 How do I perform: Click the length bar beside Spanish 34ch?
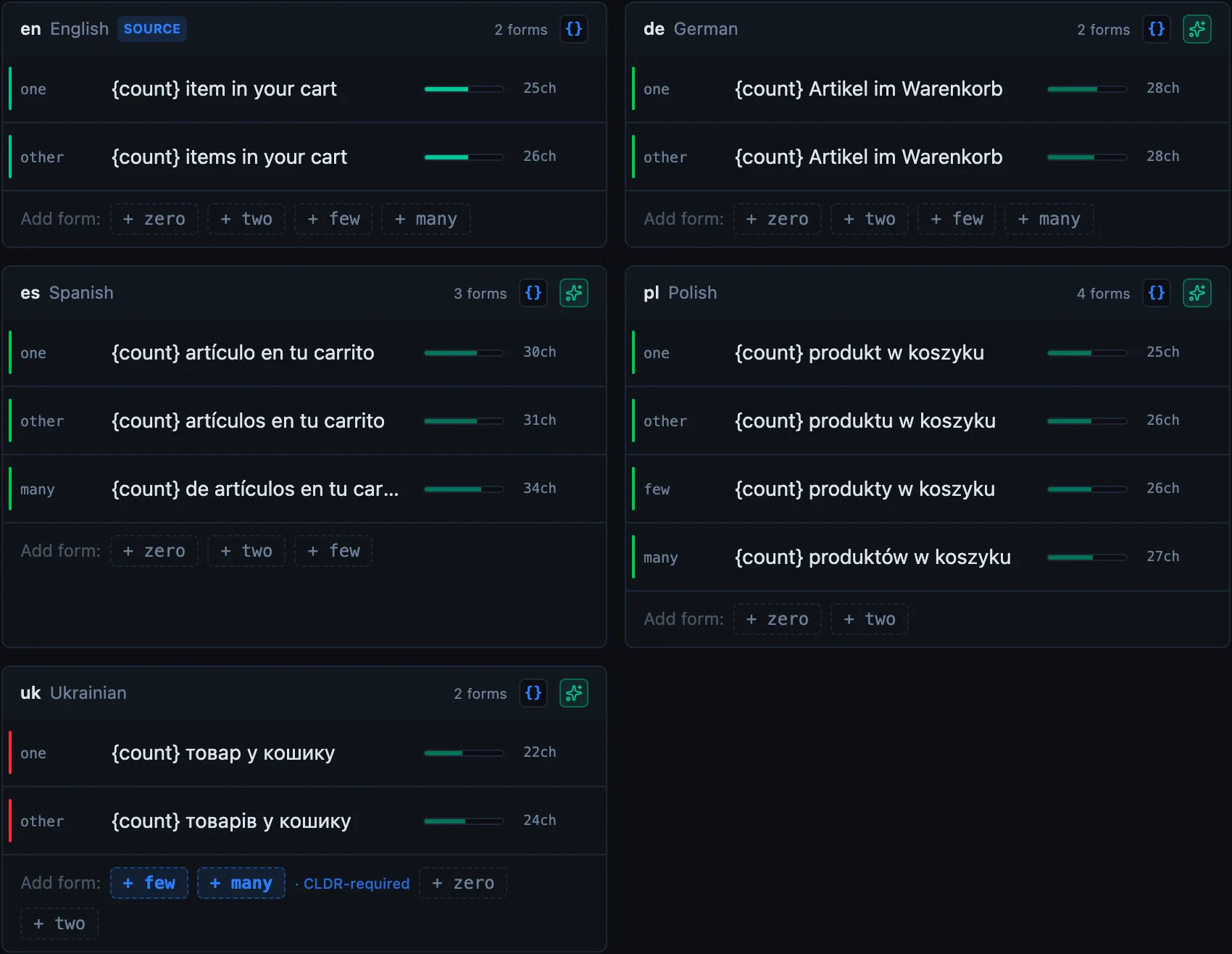pyautogui.click(x=464, y=489)
